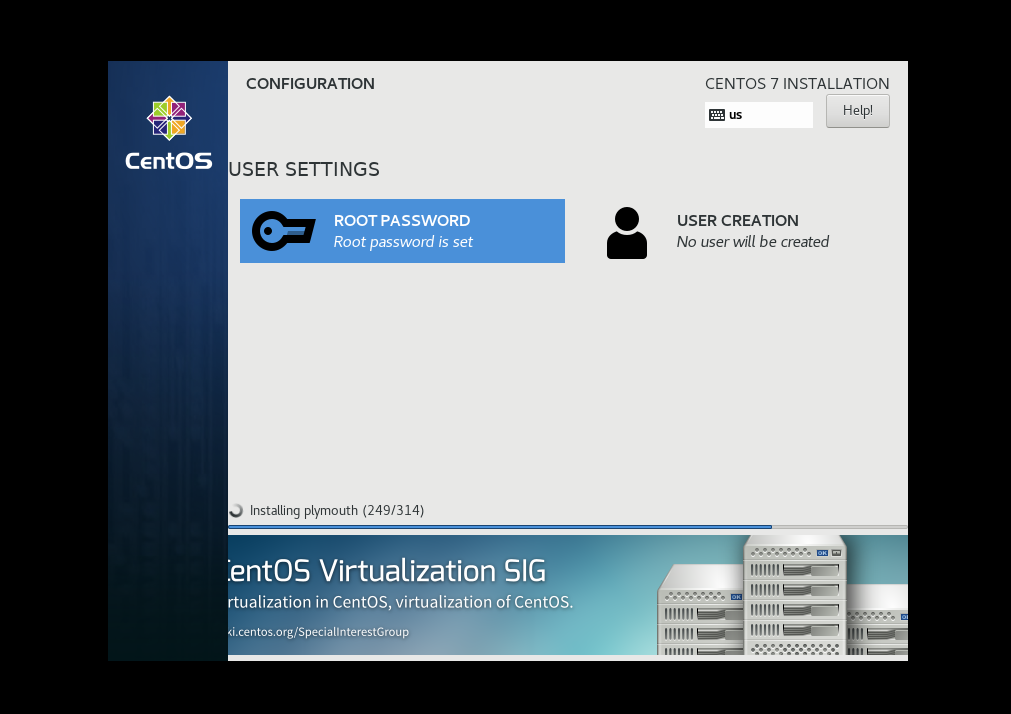
Task: Click the CENTOS 7 INSTALLATION title
Action: (x=797, y=84)
